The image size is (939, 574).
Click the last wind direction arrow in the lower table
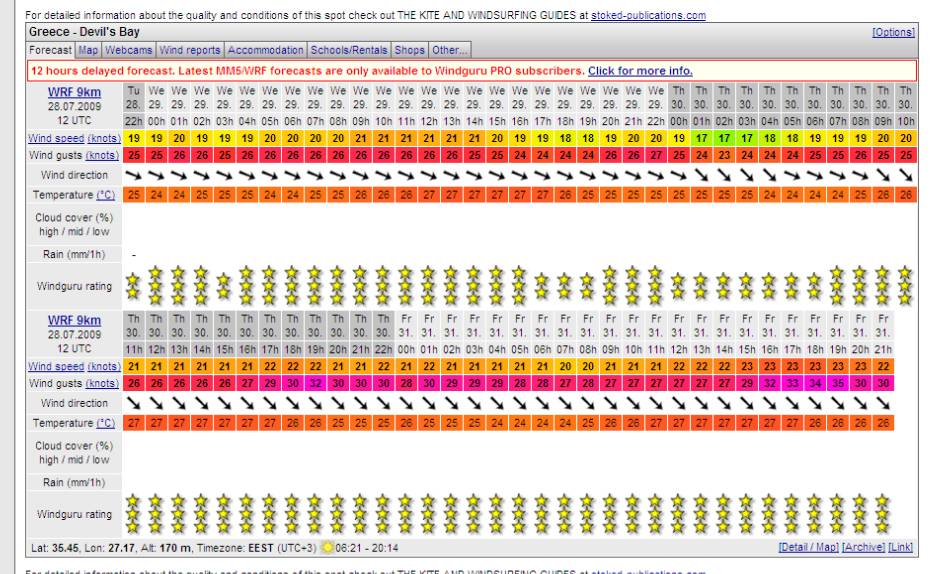tap(882, 403)
